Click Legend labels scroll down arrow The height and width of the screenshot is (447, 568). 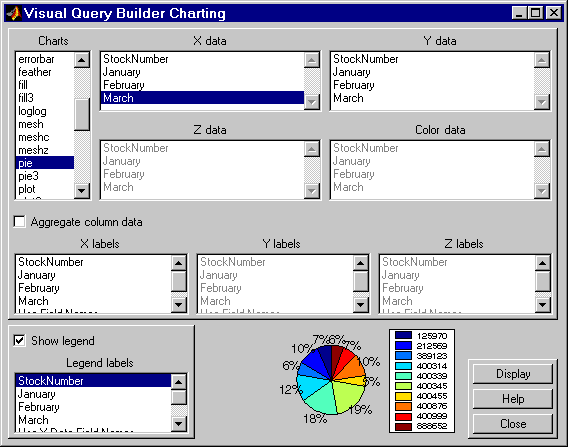coord(179,423)
